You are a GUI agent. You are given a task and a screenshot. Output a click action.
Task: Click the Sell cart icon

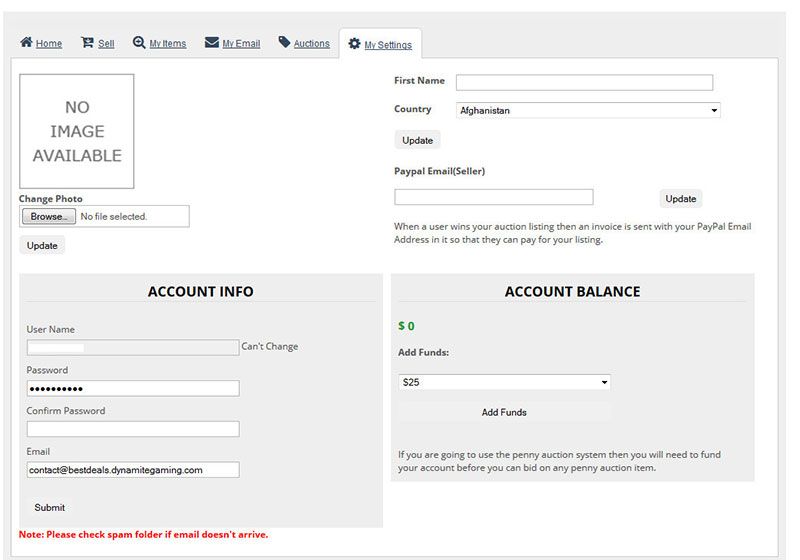[x=87, y=42]
